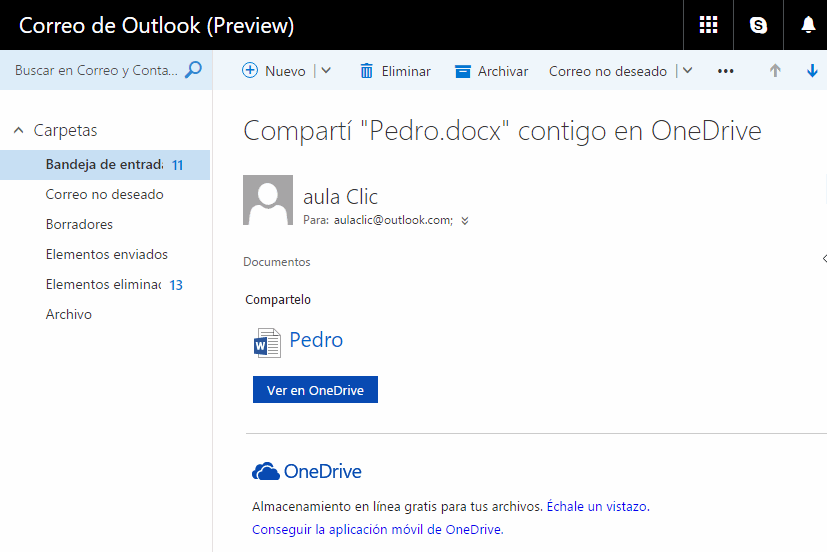Viewport: 827px width, 552px height.
Task: Select the Bandeja de entrada folder
Action: [103, 165]
